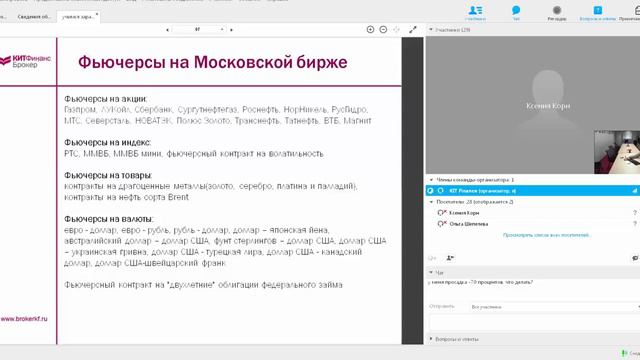Click the chat message about a 70 percent drawdown
640x360 pixels.
[x=480, y=282]
